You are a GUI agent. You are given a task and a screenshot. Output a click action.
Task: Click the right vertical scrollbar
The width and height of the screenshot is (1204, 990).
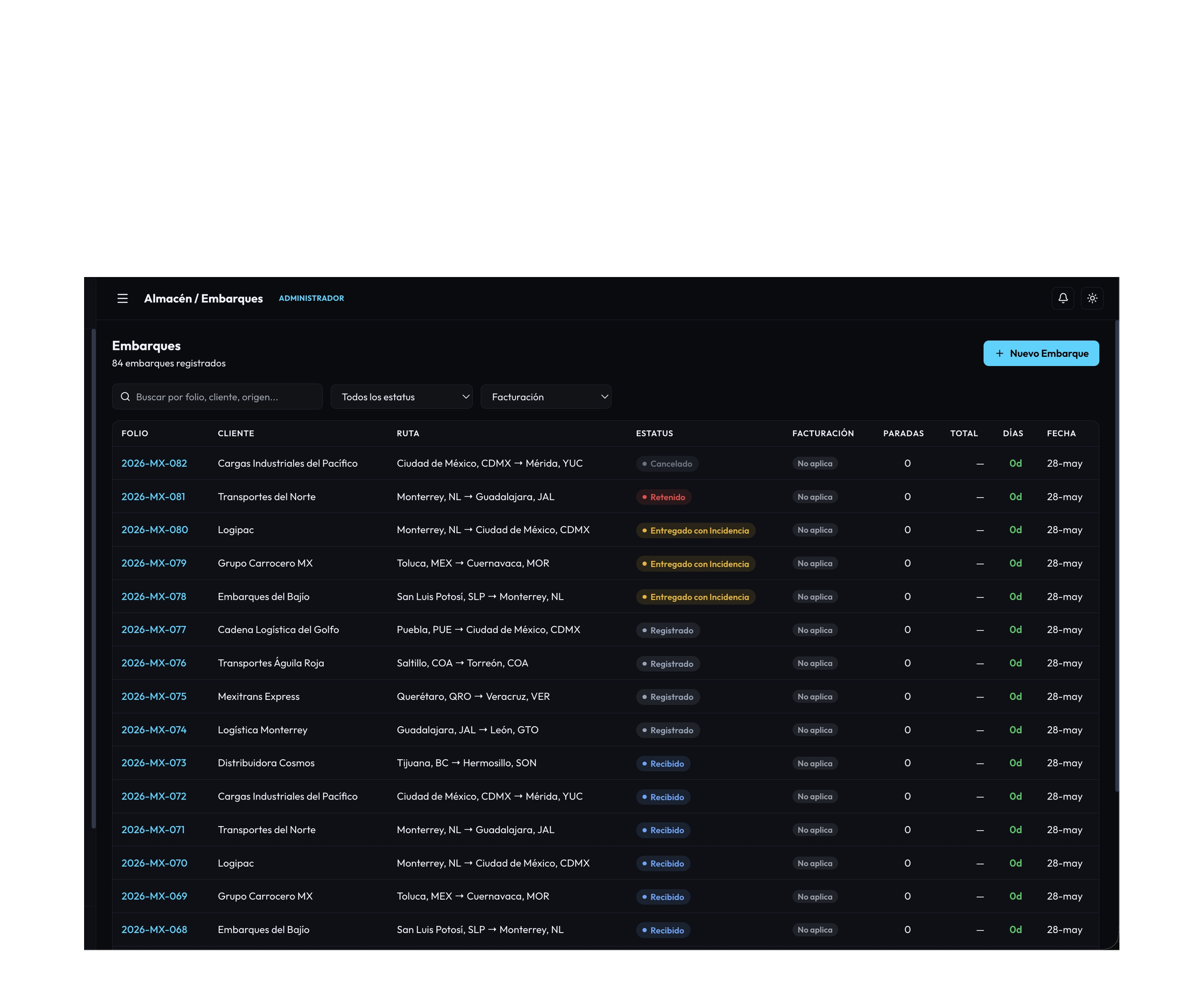click(1117, 556)
